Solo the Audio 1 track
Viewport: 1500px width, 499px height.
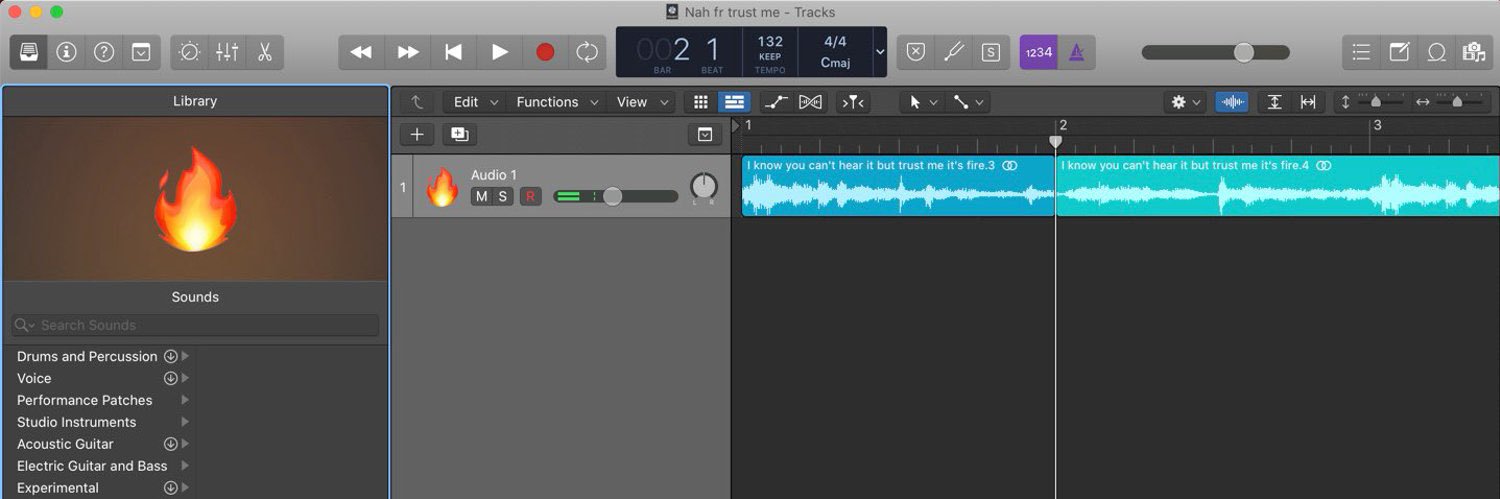(x=502, y=196)
